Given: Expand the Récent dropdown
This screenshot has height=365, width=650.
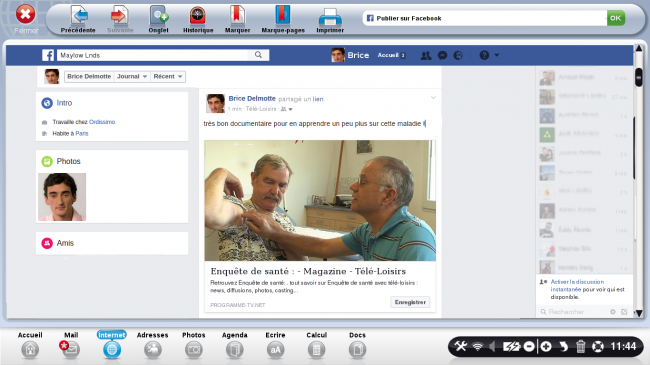Looking at the screenshot, I should click(x=168, y=76).
